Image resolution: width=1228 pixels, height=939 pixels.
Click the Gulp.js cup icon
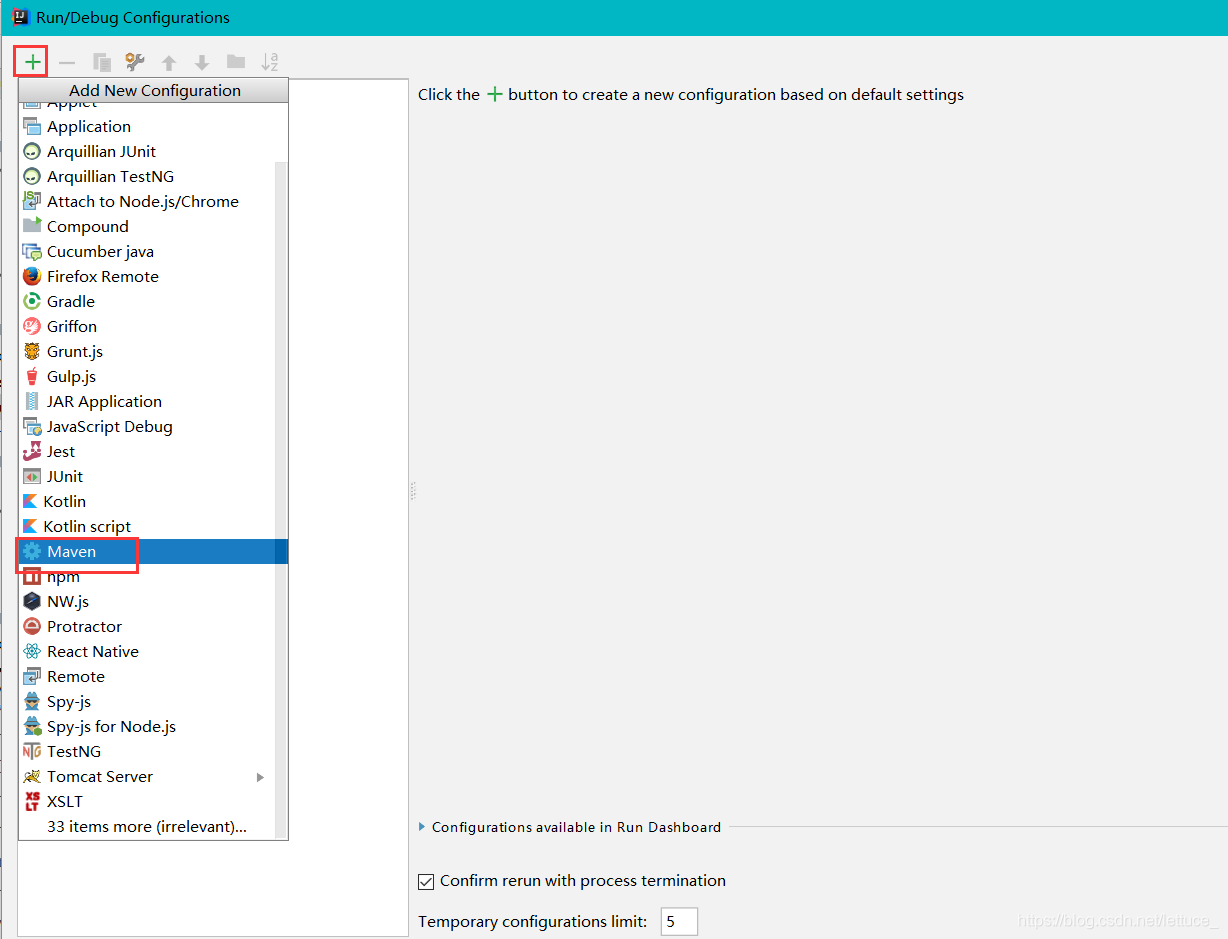click(x=32, y=377)
